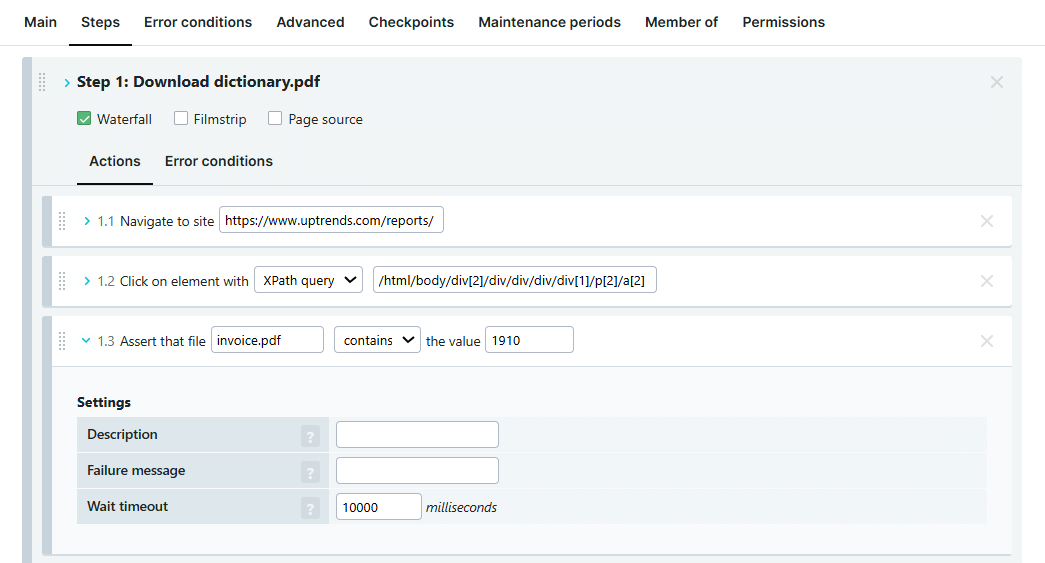Delete action 1.1 Navigate to site
Screen dimensions: 1045x563
click(x=986, y=221)
